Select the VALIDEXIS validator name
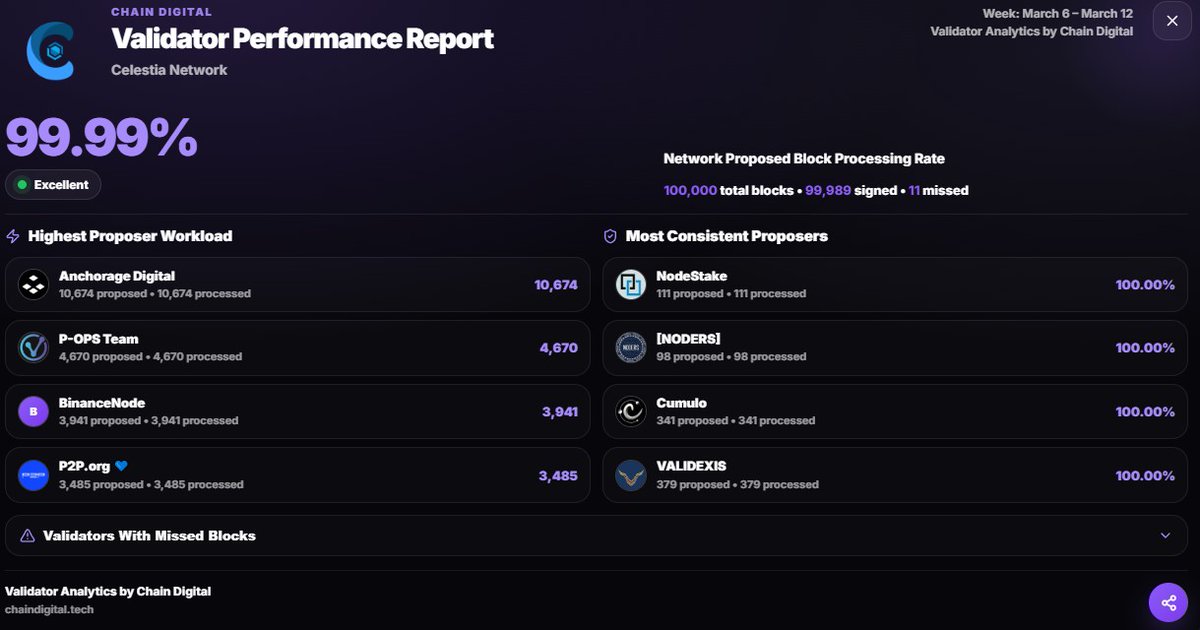 [691, 466]
